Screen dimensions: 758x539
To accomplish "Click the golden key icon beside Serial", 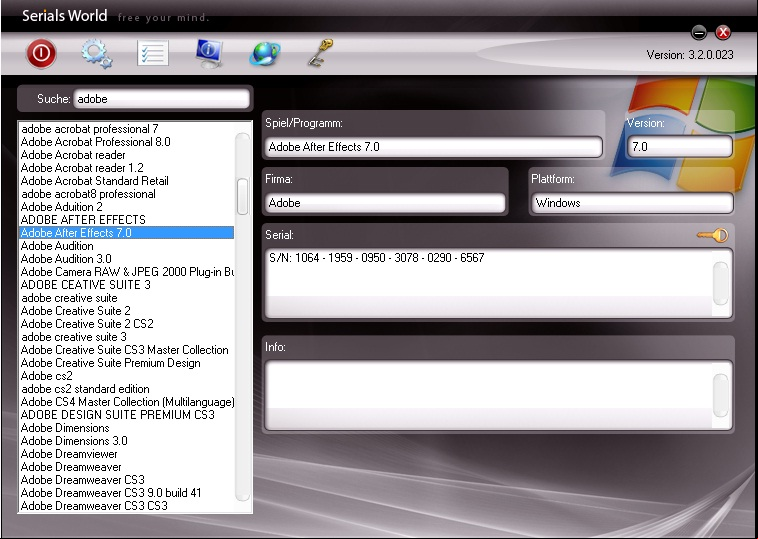I will pos(712,235).
